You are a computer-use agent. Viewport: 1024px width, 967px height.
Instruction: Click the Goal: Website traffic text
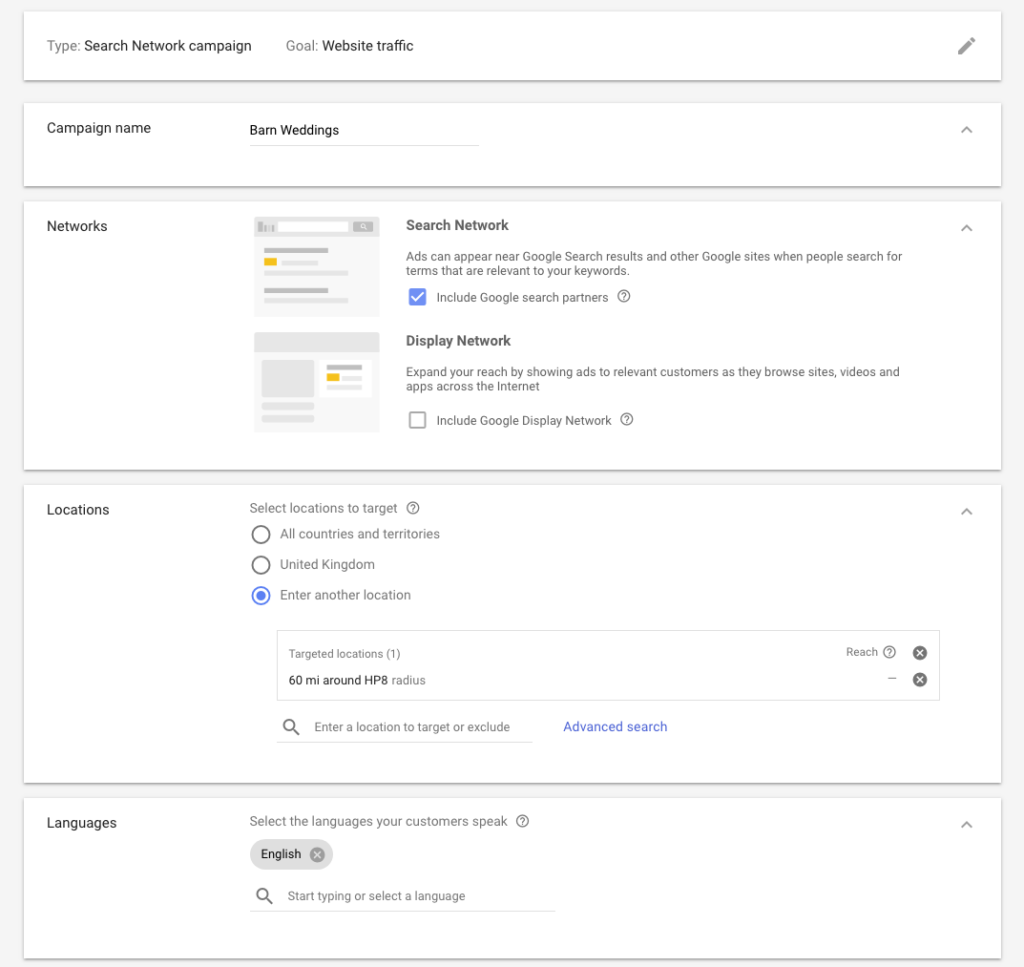click(x=349, y=46)
